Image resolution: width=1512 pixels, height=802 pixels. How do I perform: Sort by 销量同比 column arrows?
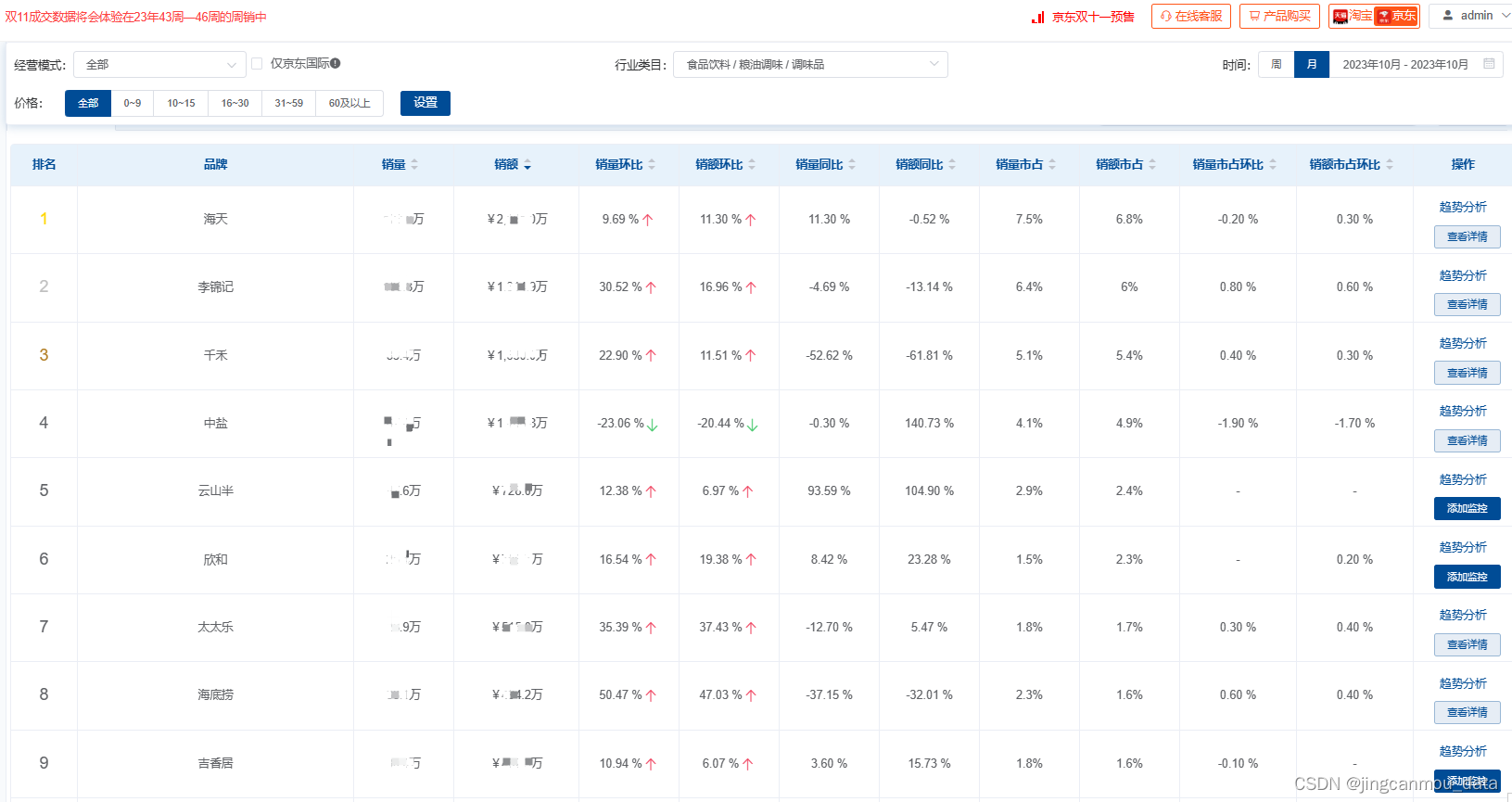pos(852,164)
